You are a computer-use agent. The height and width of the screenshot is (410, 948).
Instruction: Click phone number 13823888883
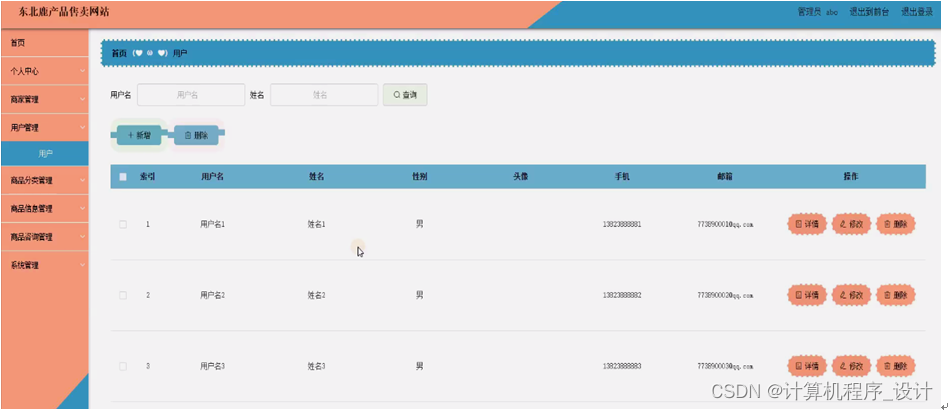tap(622, 366)
